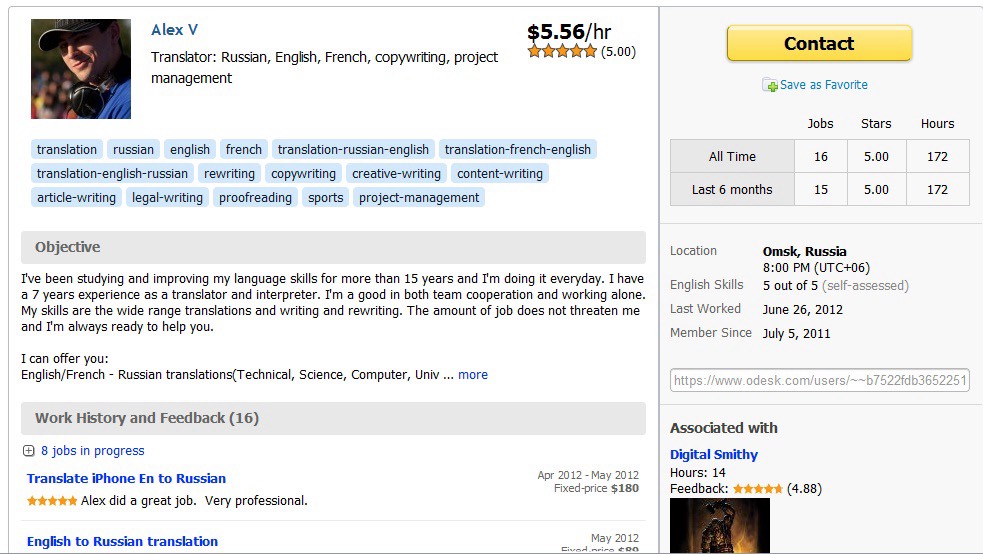Expand the objective text with 'more' link
This screenshot has width=983, height=554.
(473, 375)
